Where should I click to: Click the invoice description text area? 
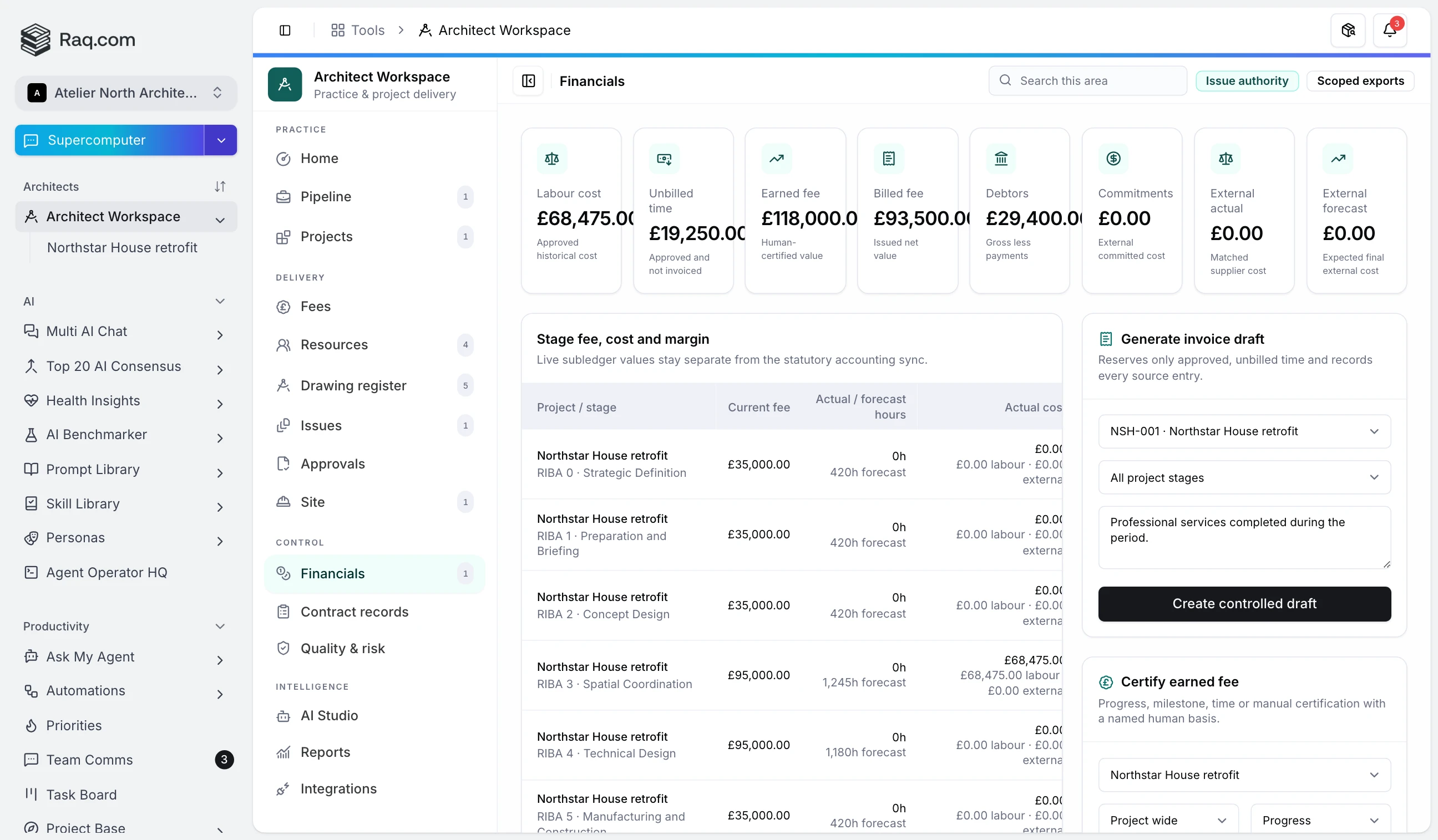click(1244, 538)
